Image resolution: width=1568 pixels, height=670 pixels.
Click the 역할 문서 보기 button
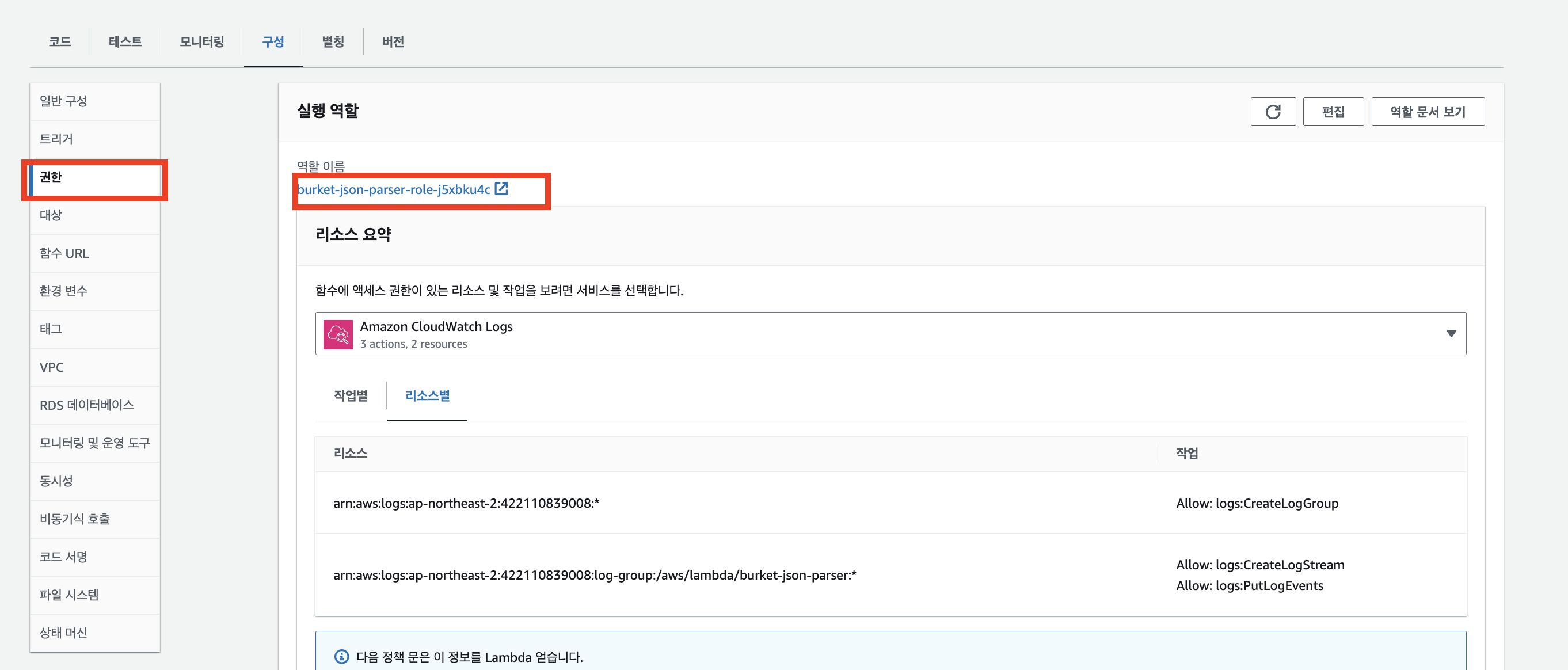tap(1428, 112)
